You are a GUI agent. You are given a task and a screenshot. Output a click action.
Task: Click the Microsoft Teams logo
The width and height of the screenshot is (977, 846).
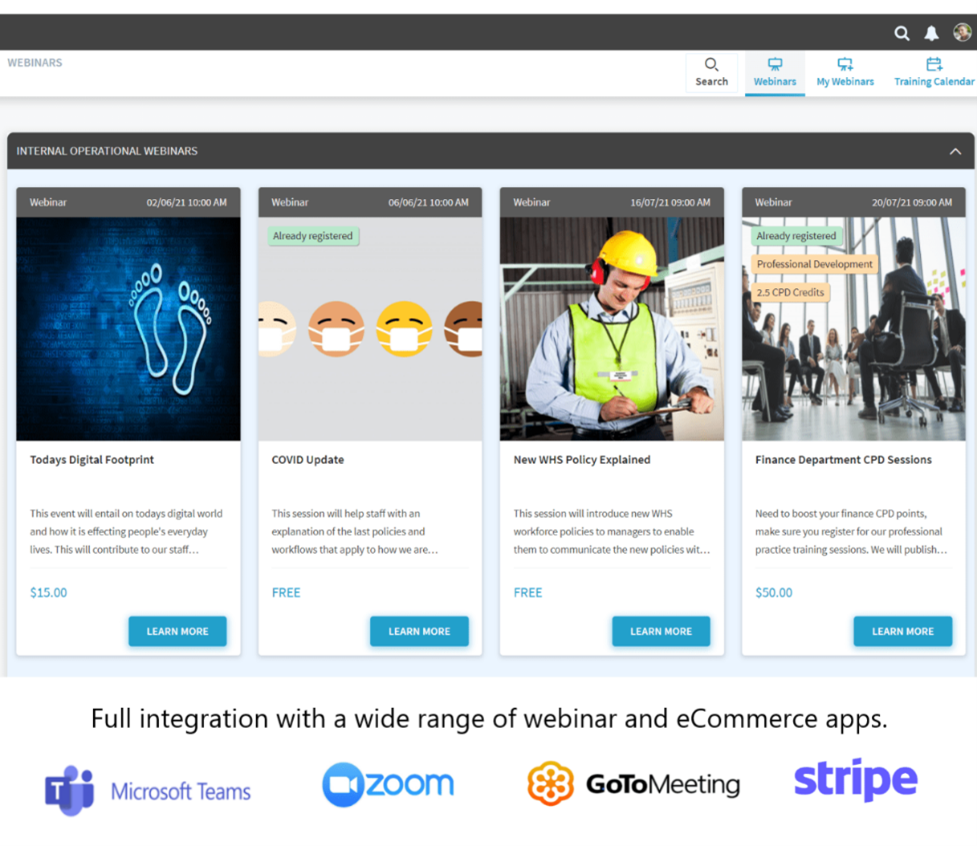coord(148,790)
